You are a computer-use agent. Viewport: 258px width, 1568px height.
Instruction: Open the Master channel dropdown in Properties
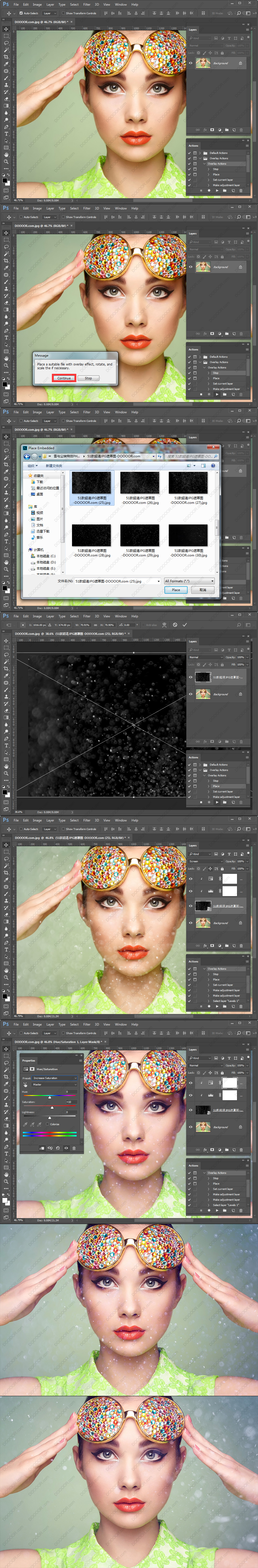(x=55, y=1085)
